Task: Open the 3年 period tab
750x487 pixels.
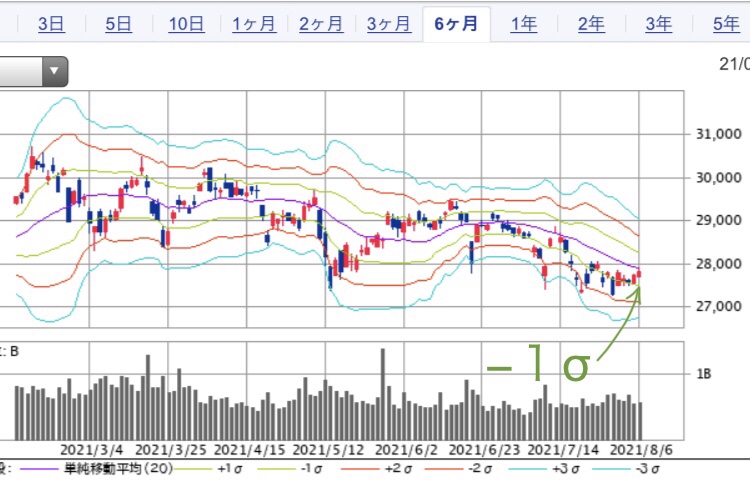Action: coord(658,25)
